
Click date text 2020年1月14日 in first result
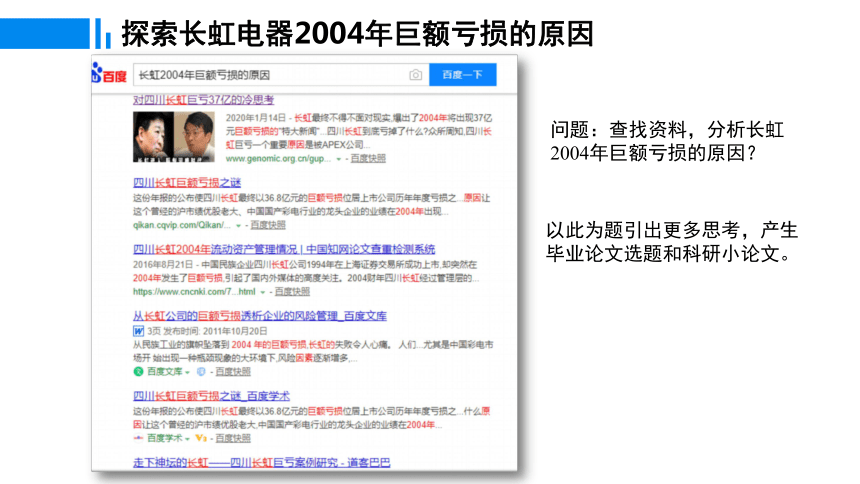pyautogui.click(x=256, y=118)
